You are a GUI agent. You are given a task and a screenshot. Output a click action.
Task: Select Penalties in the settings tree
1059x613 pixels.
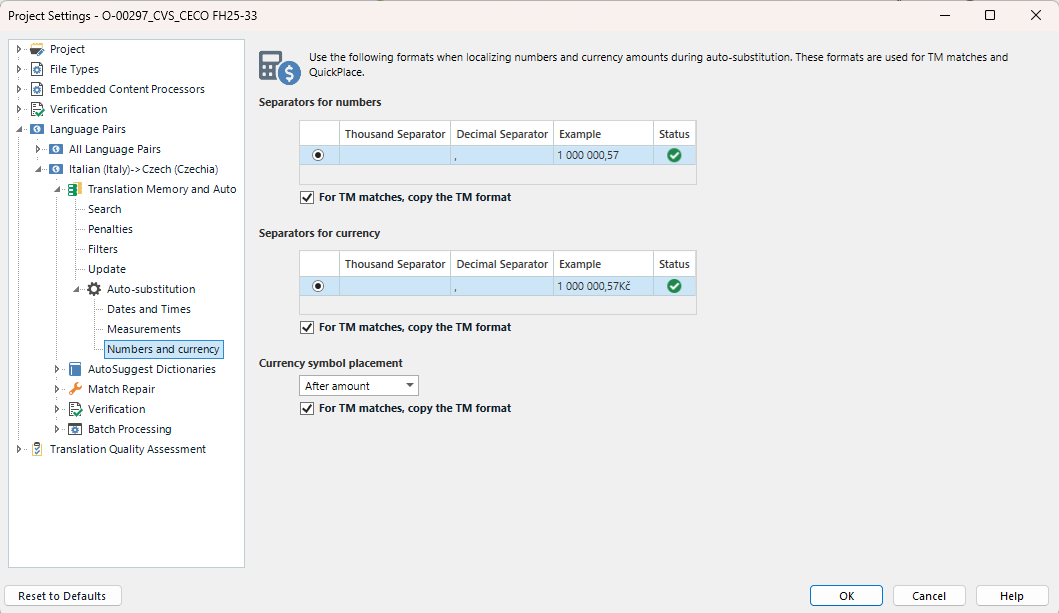coord(110,230)
